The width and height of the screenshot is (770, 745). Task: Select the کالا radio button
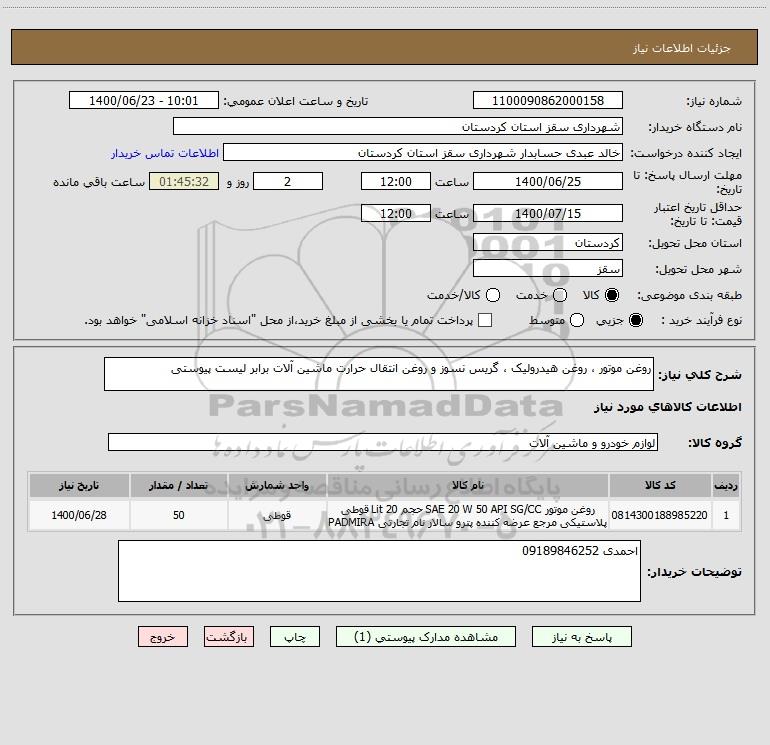(612, 295)
